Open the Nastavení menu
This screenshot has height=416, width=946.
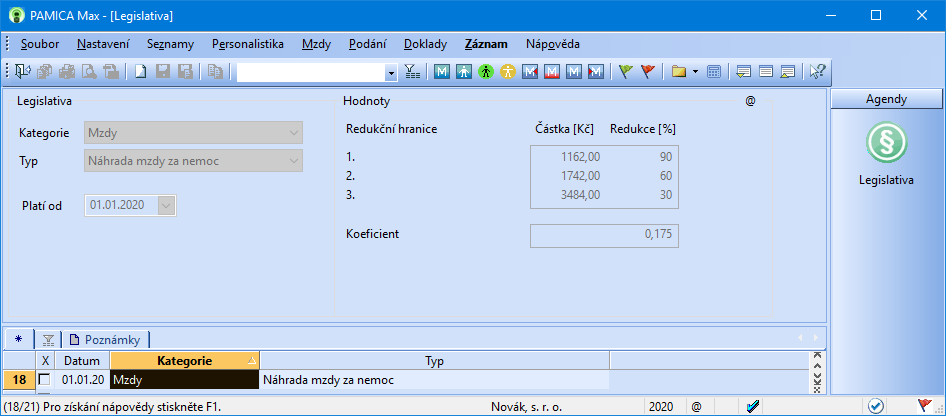tap(103, 44)
